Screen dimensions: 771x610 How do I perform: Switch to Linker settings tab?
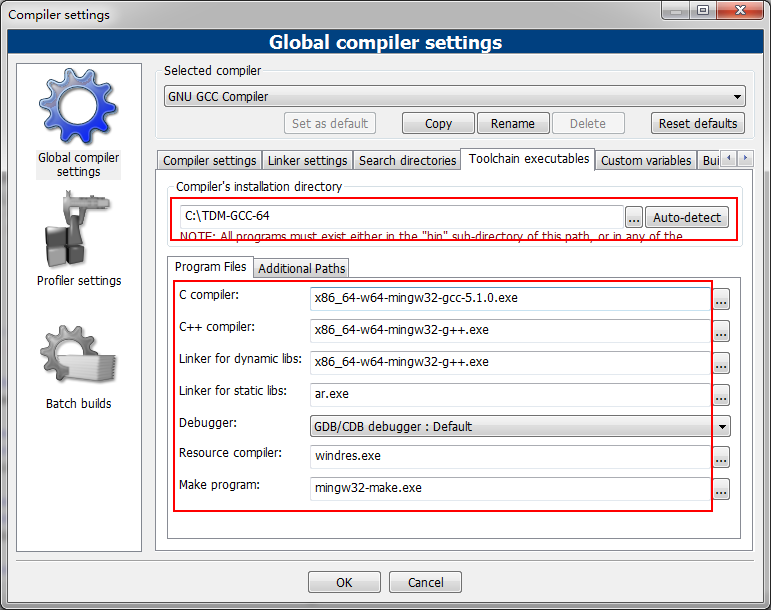pos(307,160)
